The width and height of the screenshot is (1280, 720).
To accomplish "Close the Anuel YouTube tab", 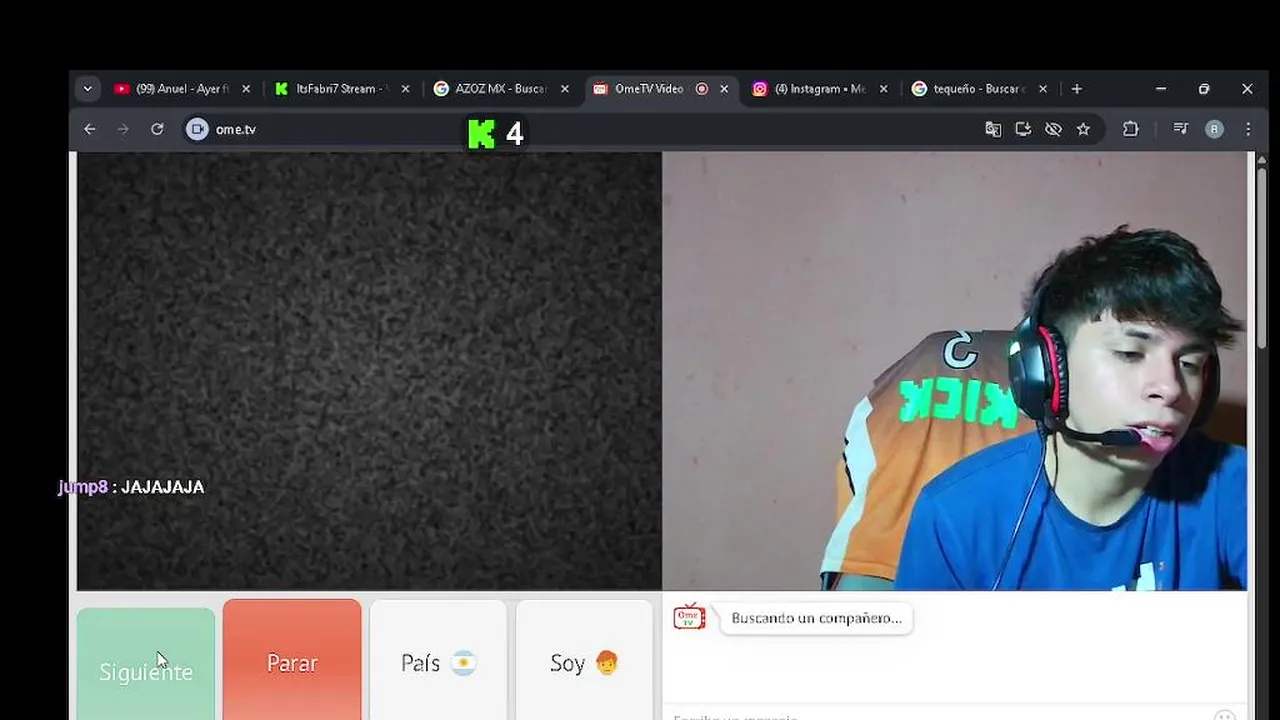I will pos(246,89).
